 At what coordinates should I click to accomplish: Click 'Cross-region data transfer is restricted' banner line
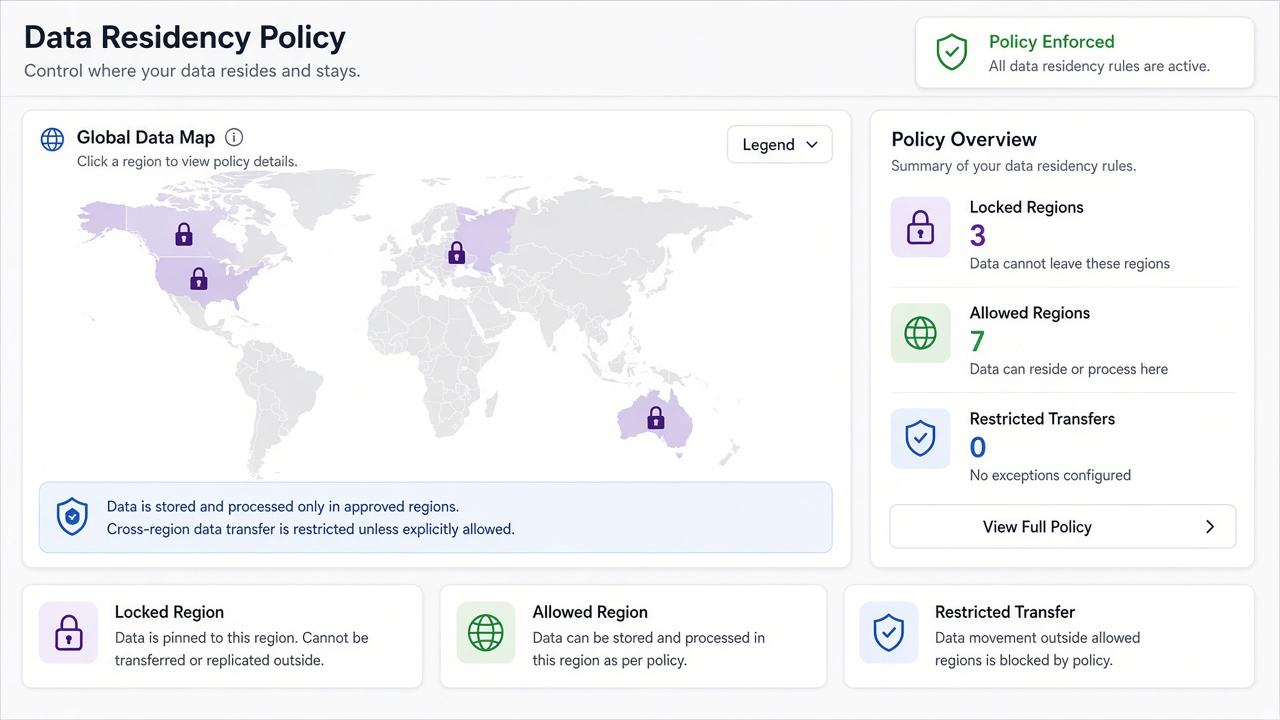pos(311,529)
